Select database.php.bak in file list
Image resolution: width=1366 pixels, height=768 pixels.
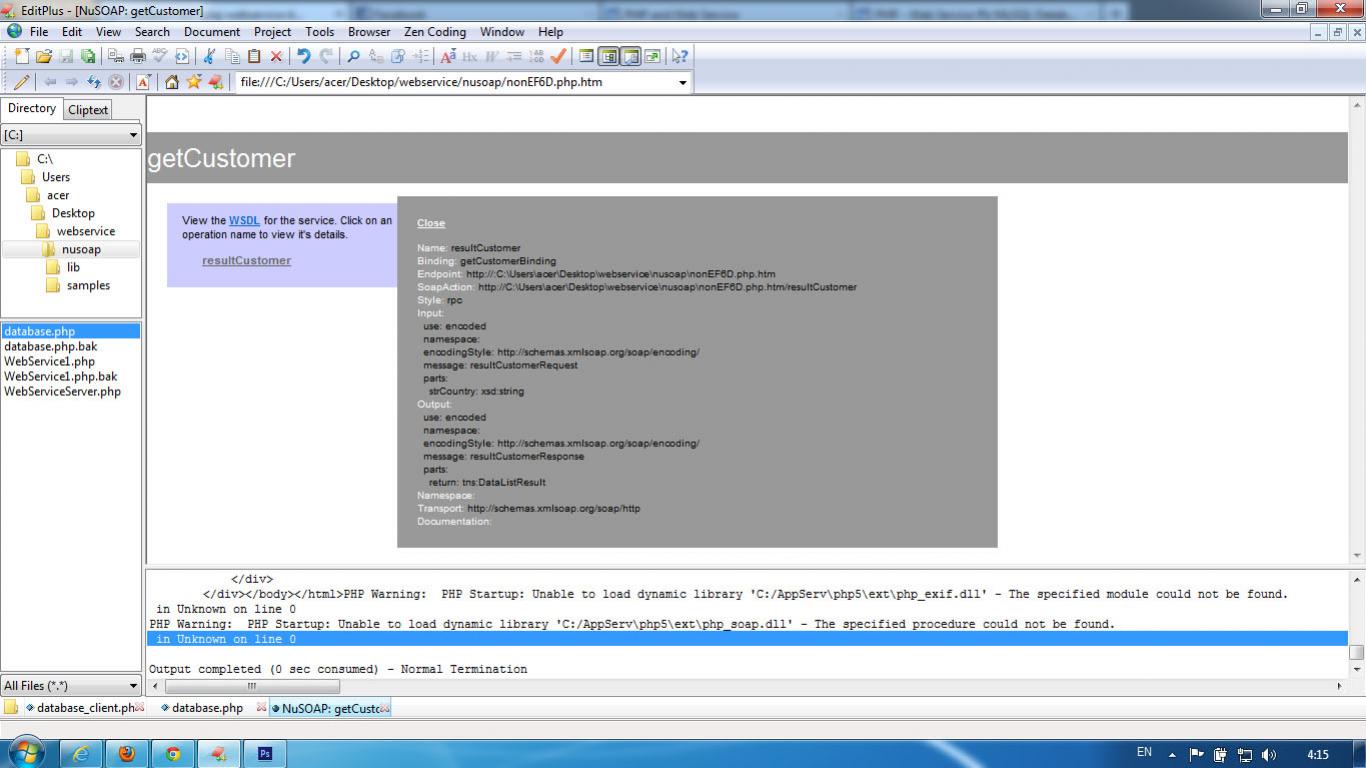pyautogui.click(x=50, y=346)
